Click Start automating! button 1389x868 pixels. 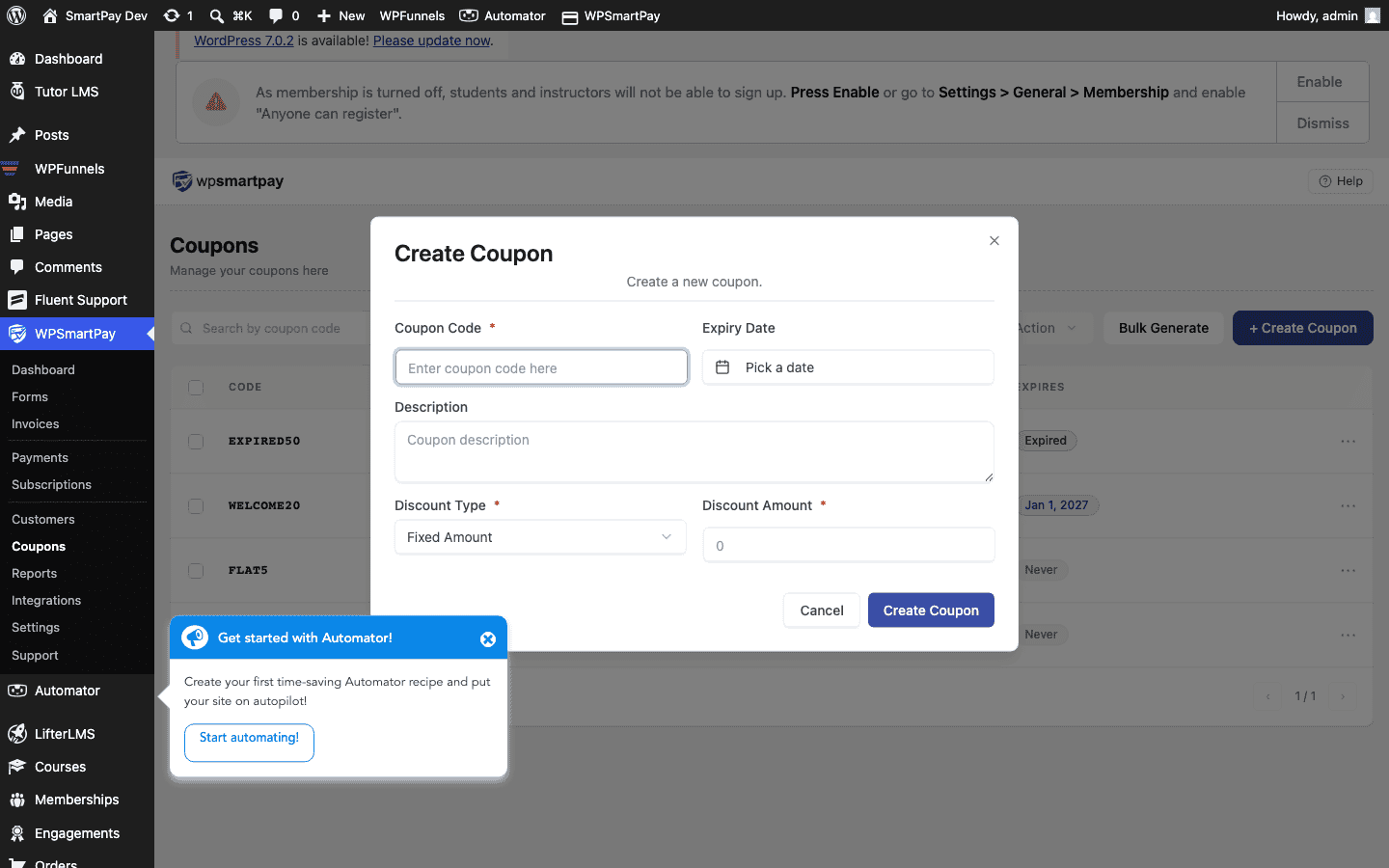(249, 742)
